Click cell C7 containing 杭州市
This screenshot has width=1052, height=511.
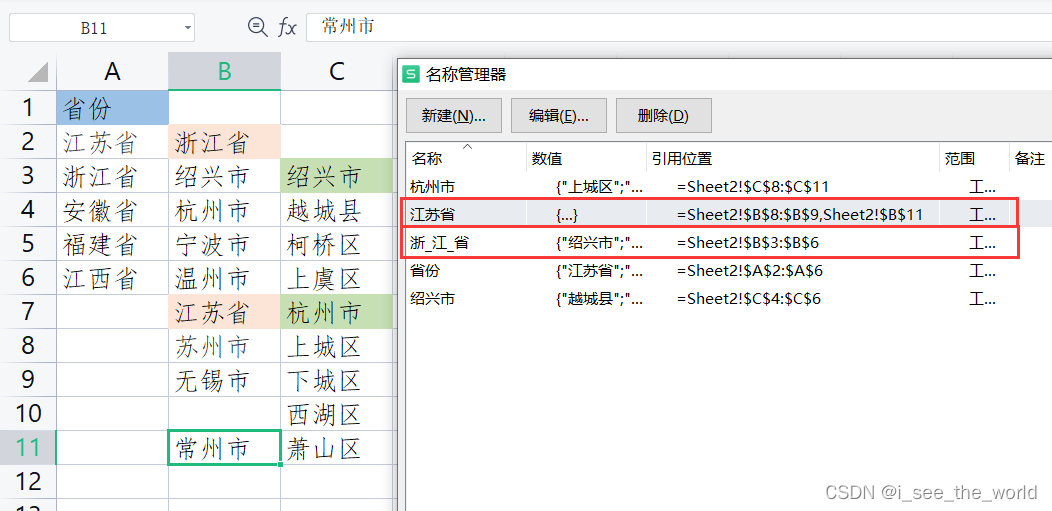pos(337,311)
